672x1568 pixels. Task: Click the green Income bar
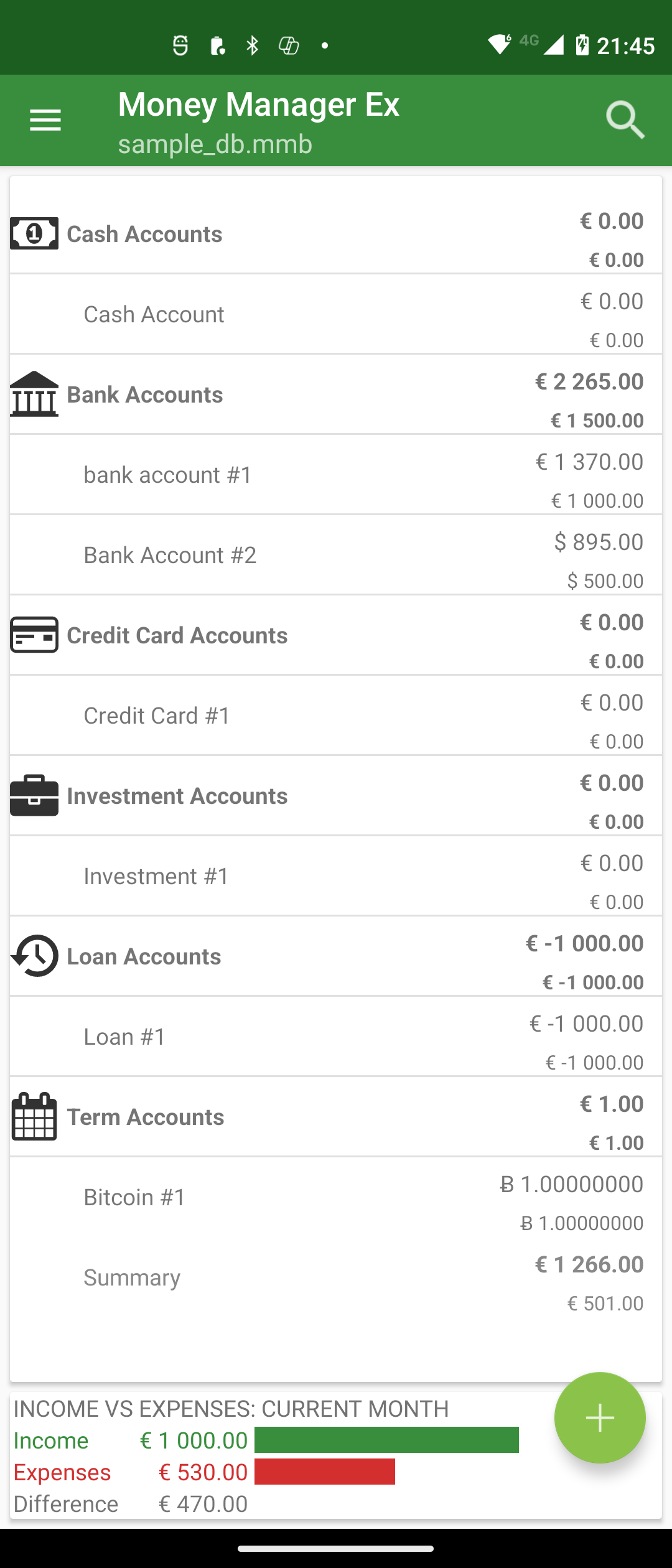coord(386,1440)
